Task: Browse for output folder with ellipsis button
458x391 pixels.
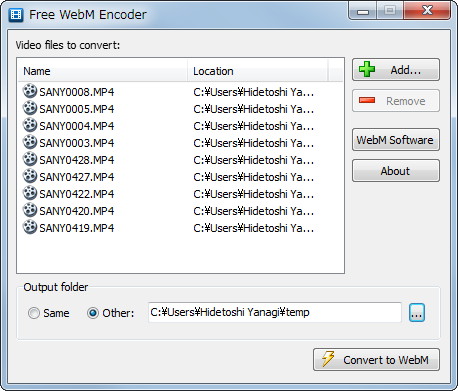Action: click(417, 313)
